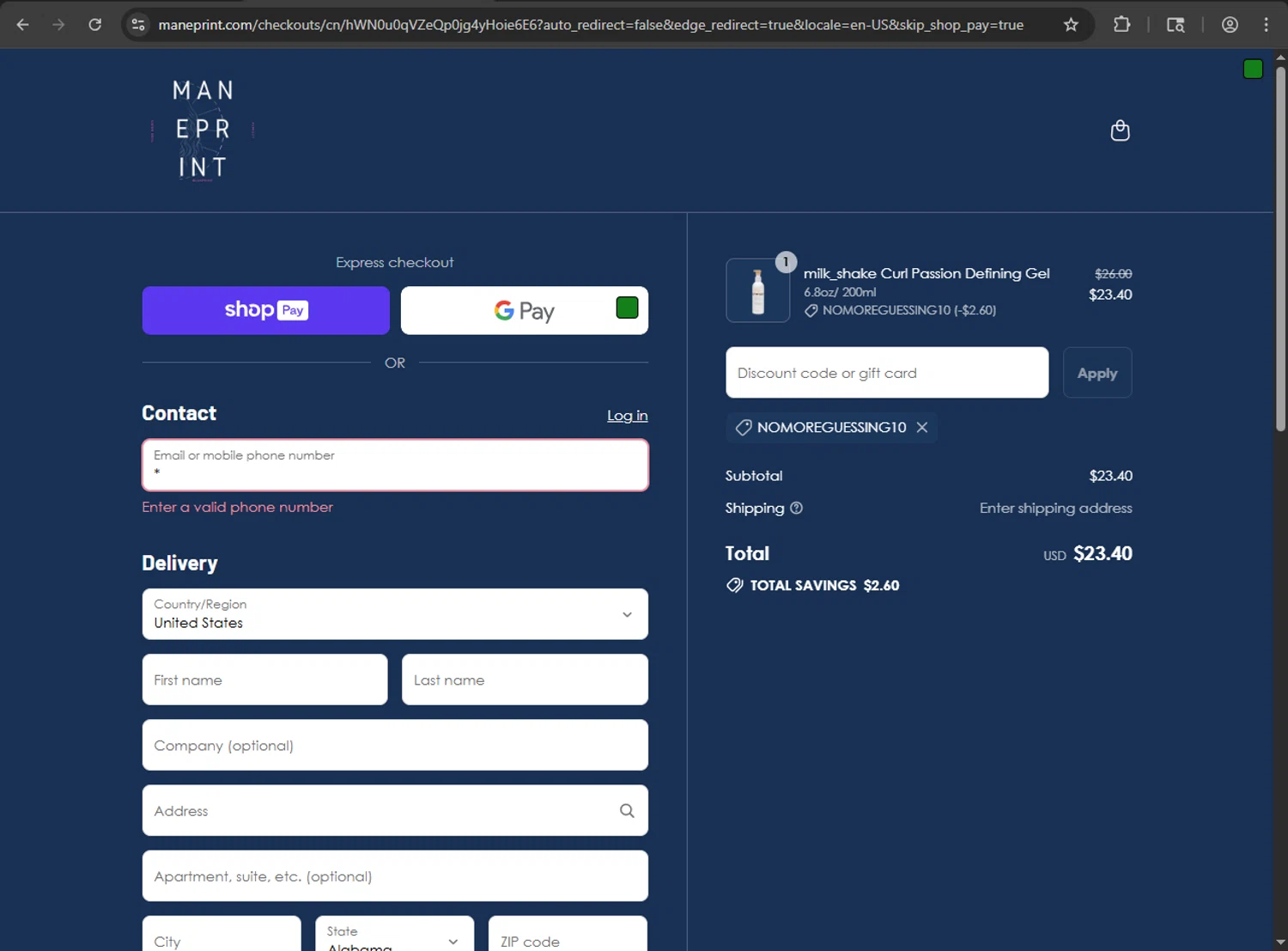Viewport: 1288px width, 951px height.
Task: Click the Total $23.40 amount
Action: coord(1103,553)
